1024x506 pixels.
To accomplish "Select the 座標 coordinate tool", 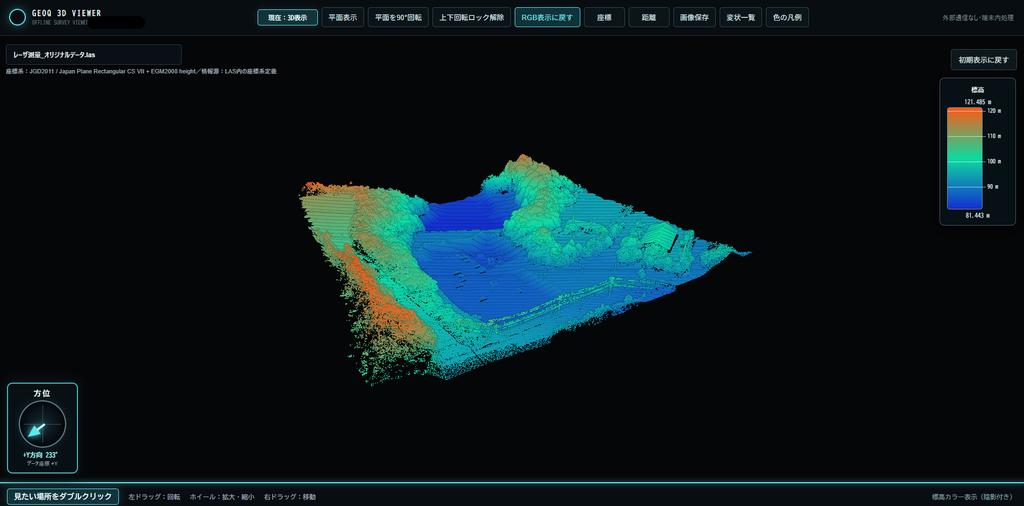I will pyautogui.click(x=605, y=17).
